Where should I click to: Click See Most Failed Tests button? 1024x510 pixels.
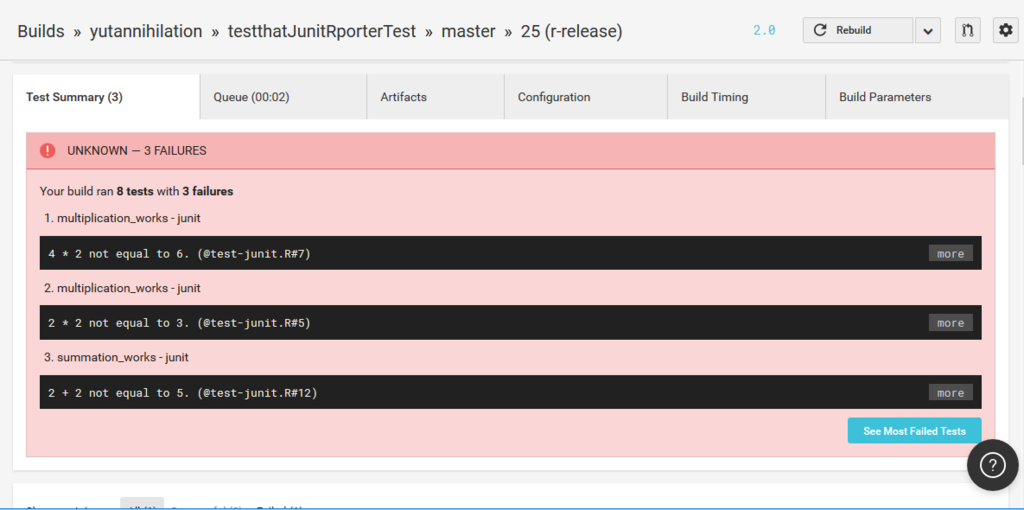pyautogui.click(x=914, y=431)
